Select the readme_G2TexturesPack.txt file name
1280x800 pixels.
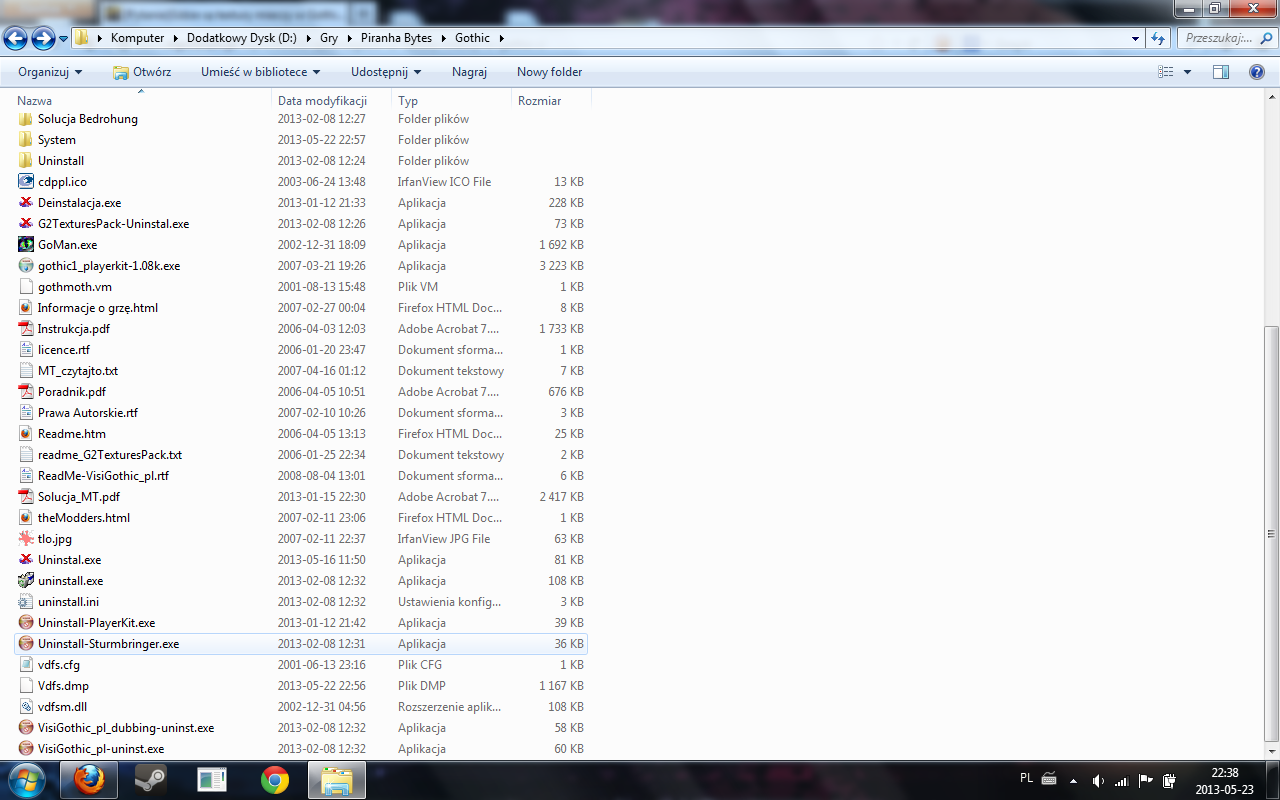(110, 455)
